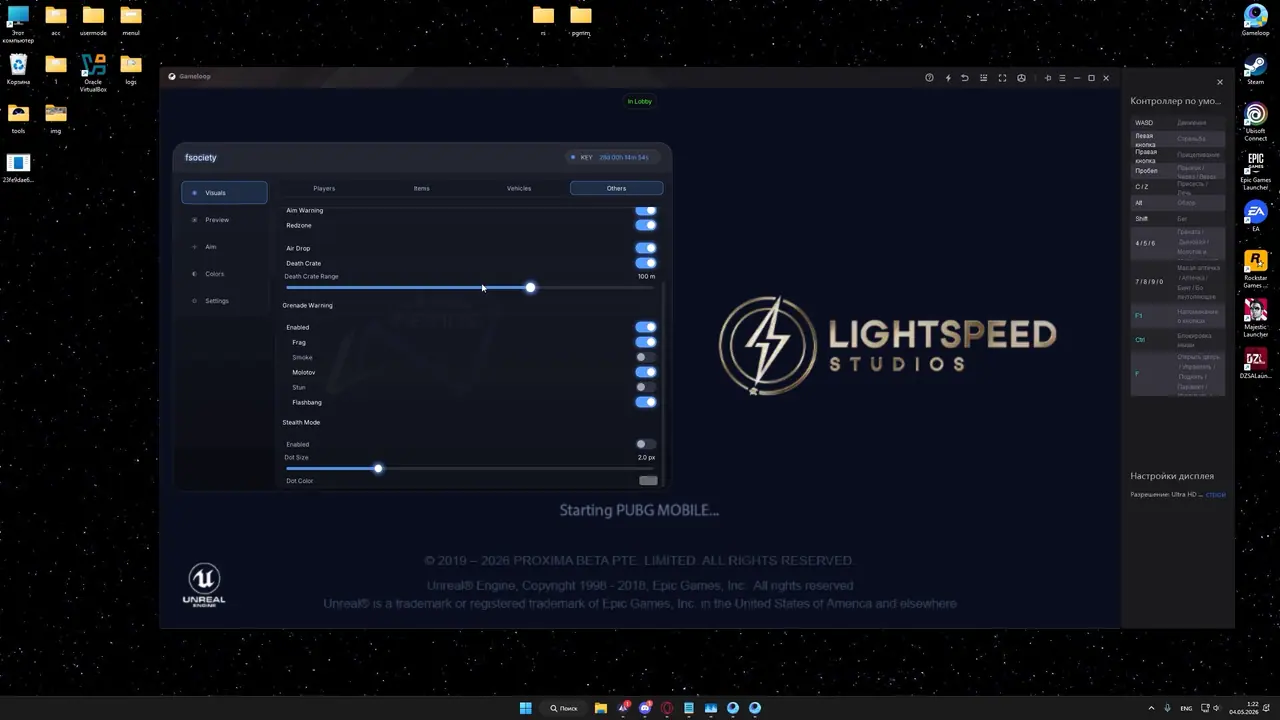
Task: Open the Settings sidebar section
Action: [224, 301]
